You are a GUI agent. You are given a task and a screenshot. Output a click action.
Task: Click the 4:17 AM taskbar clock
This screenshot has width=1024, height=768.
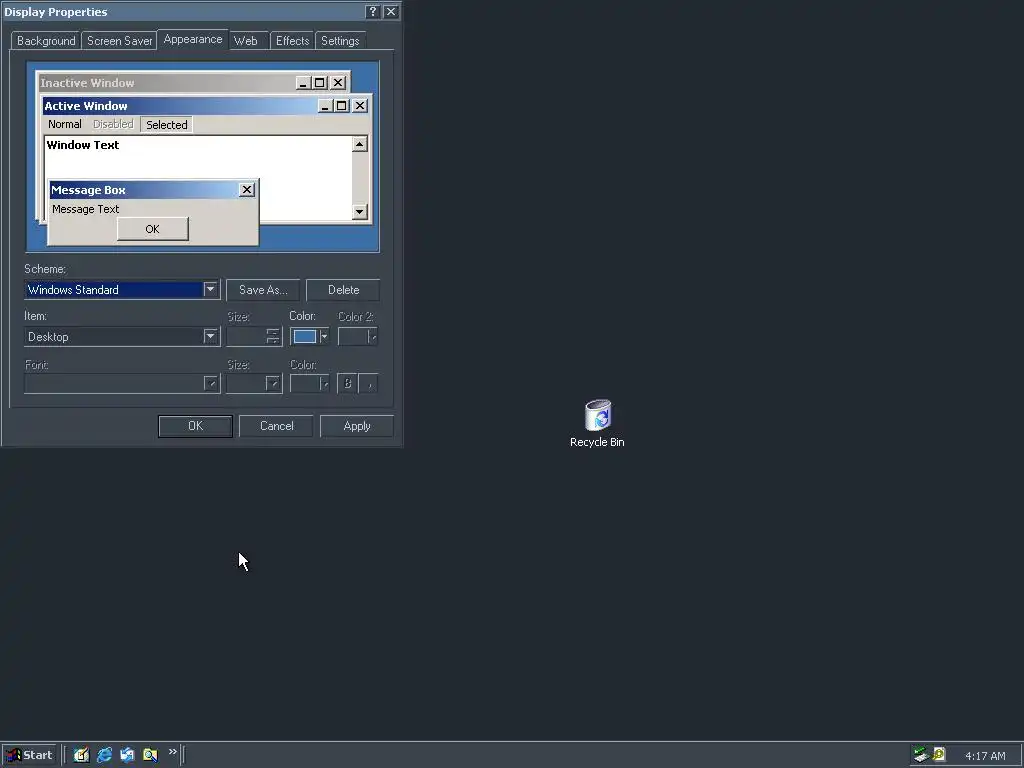pyautogui.click(x=985, y=756)
